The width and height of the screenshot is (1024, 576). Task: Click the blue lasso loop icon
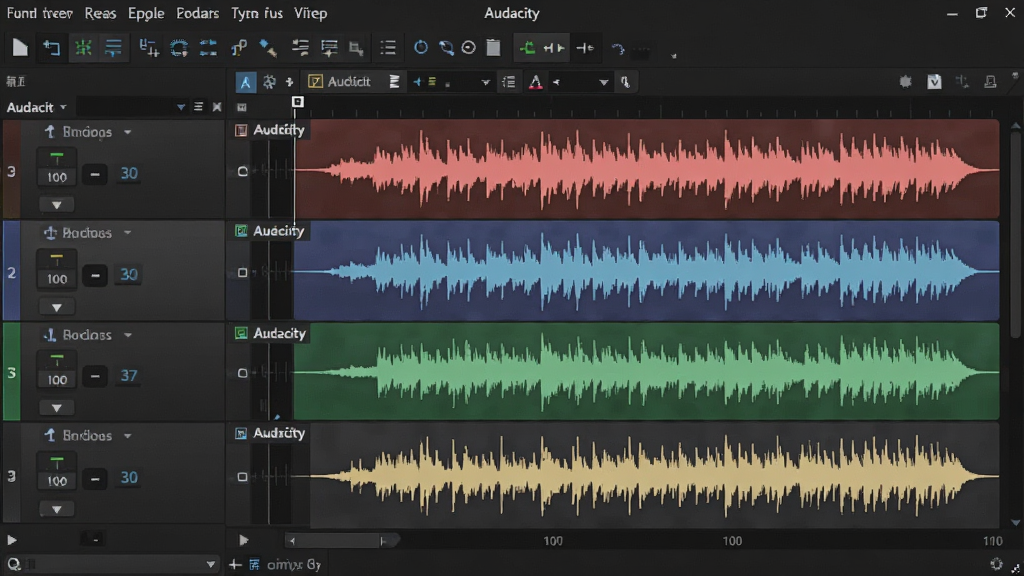(446, 48)
